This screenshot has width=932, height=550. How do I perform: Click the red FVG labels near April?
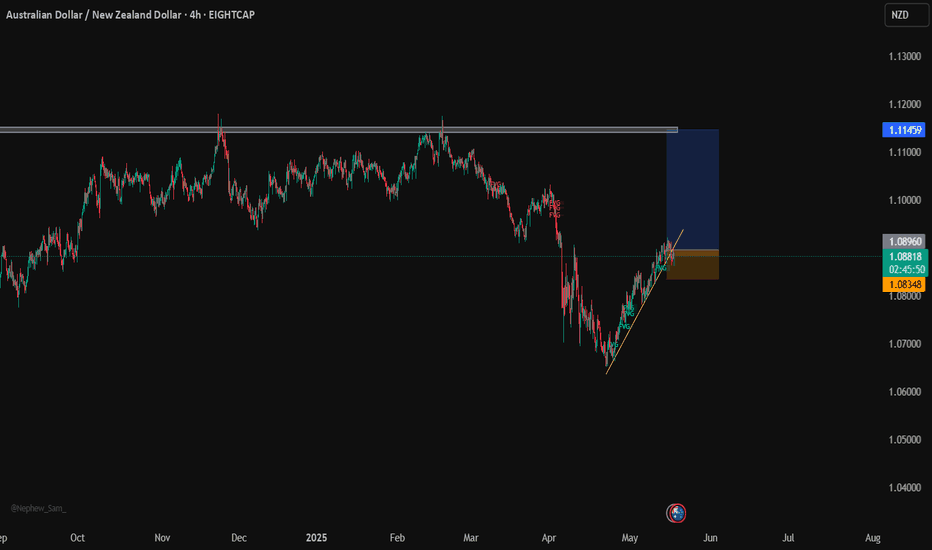[555, 209]
